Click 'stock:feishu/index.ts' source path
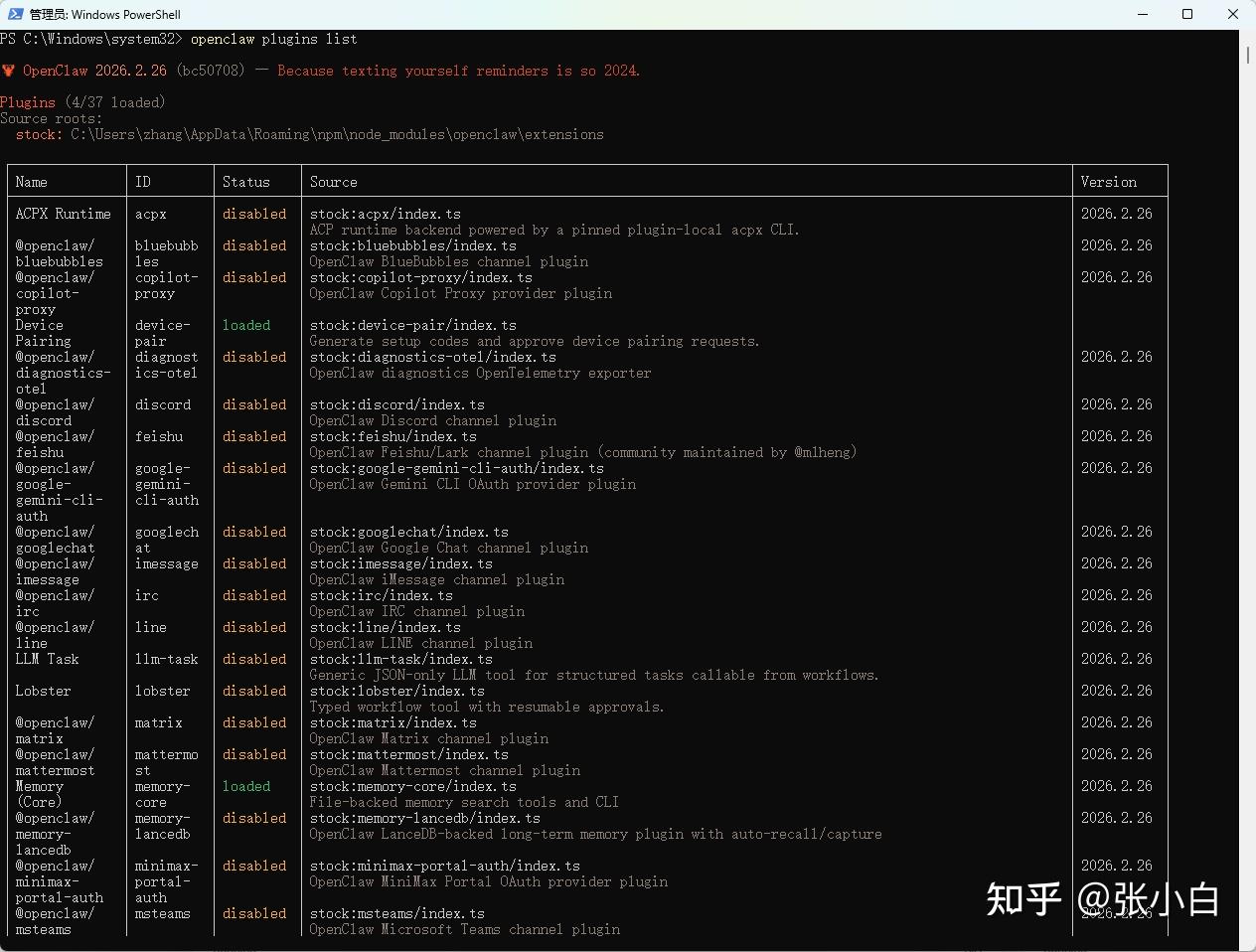Viewport: 1256px width, 952px height. click(x=393, y=436)
